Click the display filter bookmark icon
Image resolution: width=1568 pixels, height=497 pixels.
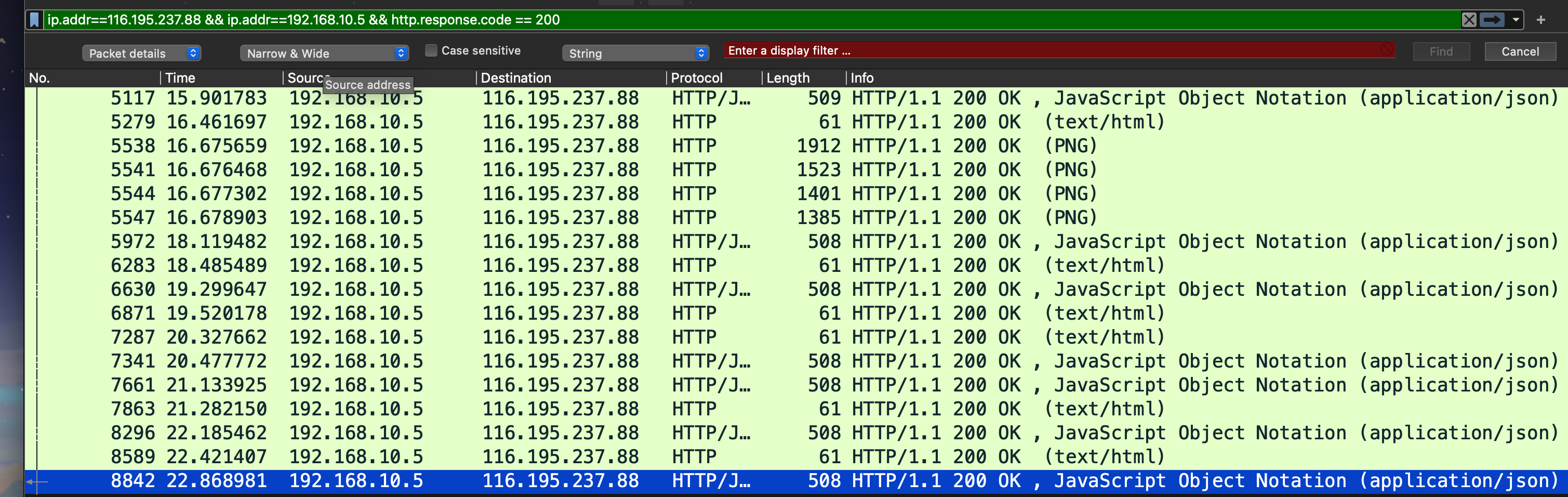point(35,20)
